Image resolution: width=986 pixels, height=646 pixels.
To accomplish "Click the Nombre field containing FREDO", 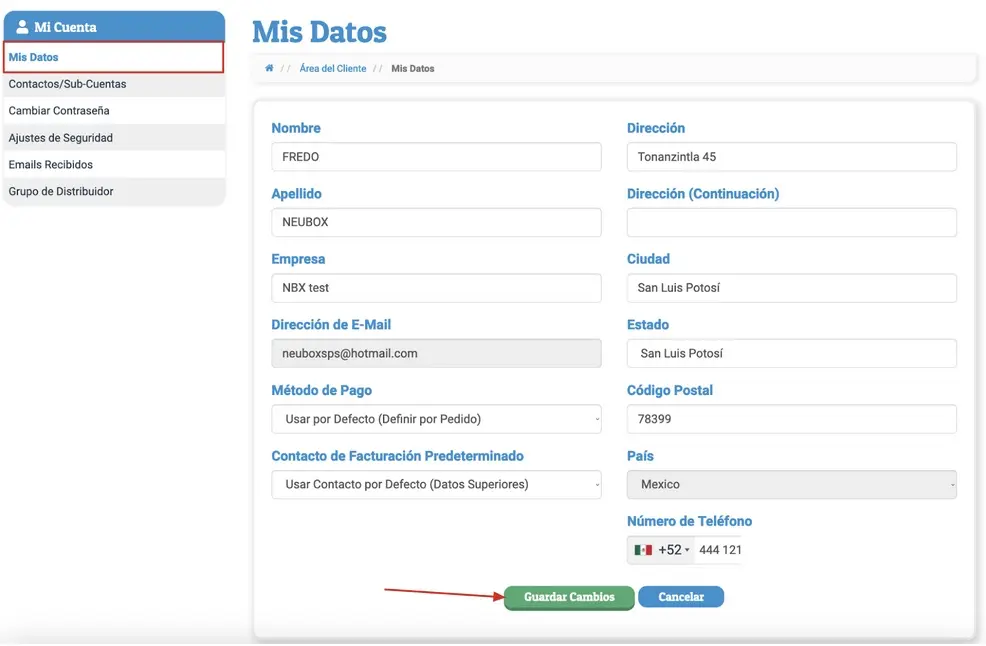I will [x=436, y=157].
